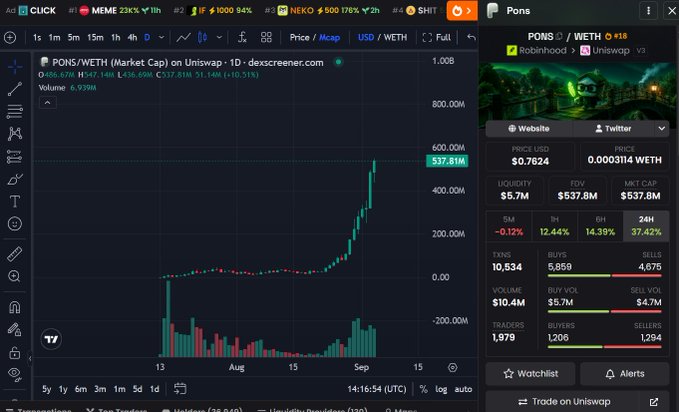679x412 pixels.
Task: Select the 5m timeframe
Action: click(74, 38)
